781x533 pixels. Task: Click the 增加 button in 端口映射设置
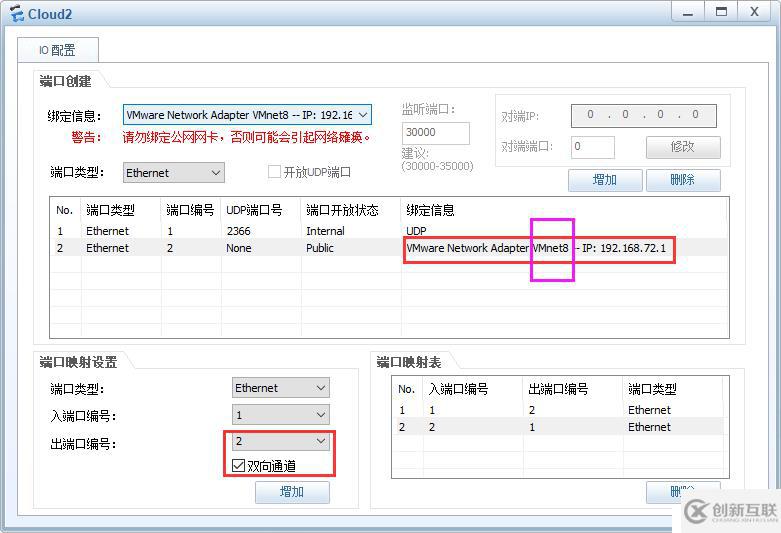point(292,492)
